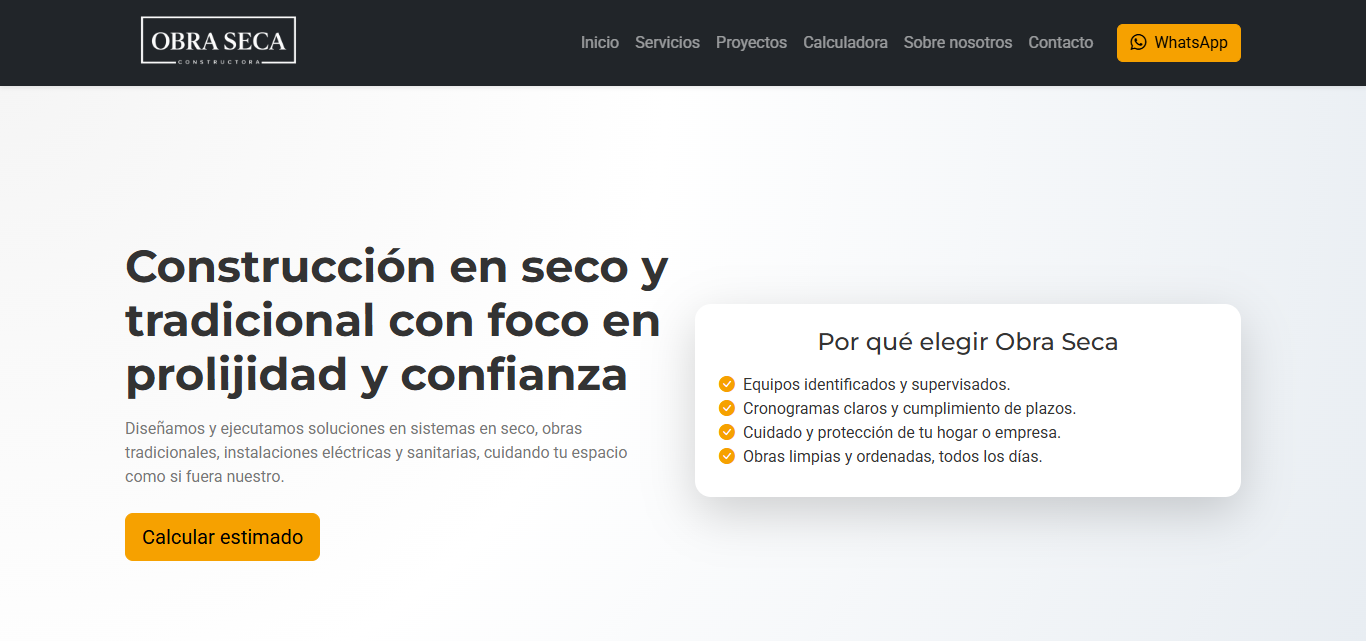Screen dimensions: 1366x641
Task: Click the checkmark beside 'Equipos identificados y supervisados'
Action: point(726,383)
